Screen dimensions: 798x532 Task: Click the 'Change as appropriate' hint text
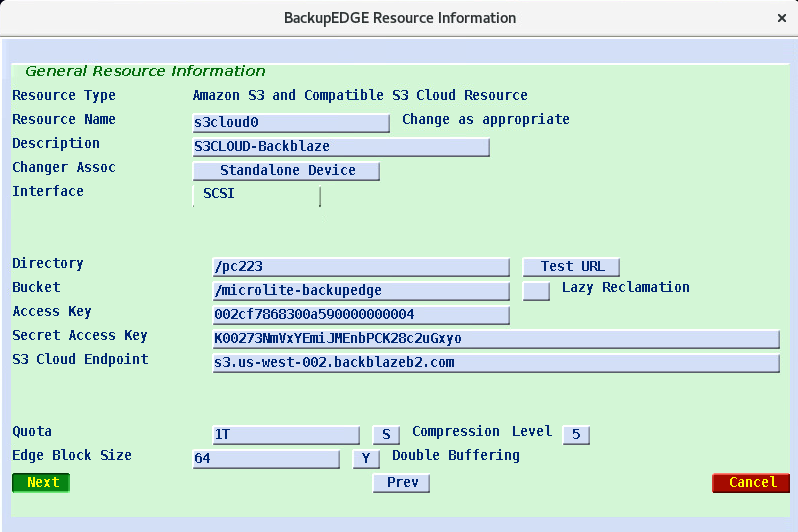pyautogui.click(x=486, y=120)
